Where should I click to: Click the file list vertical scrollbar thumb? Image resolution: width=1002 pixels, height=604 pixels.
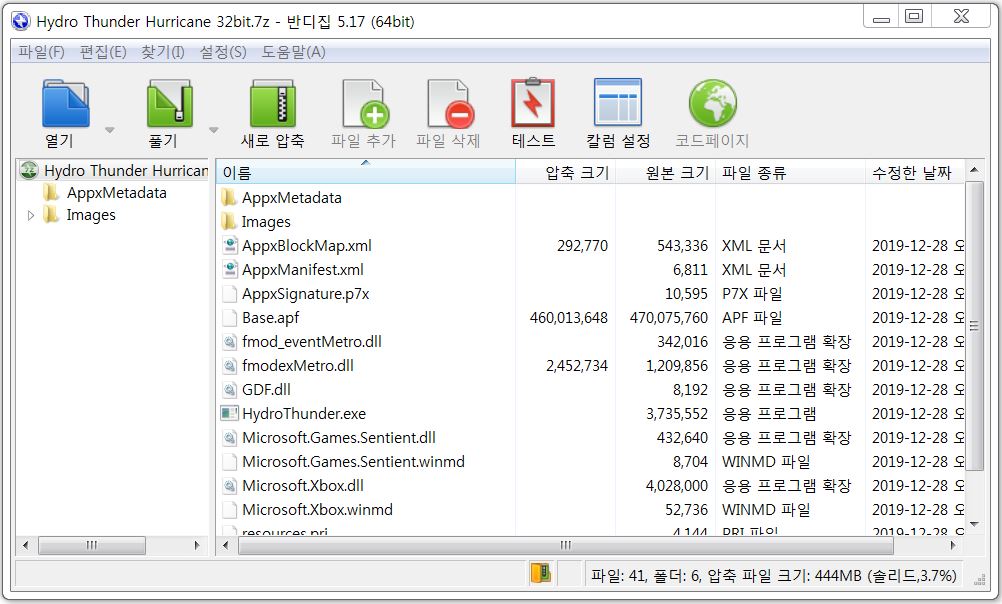coord(974,326)
